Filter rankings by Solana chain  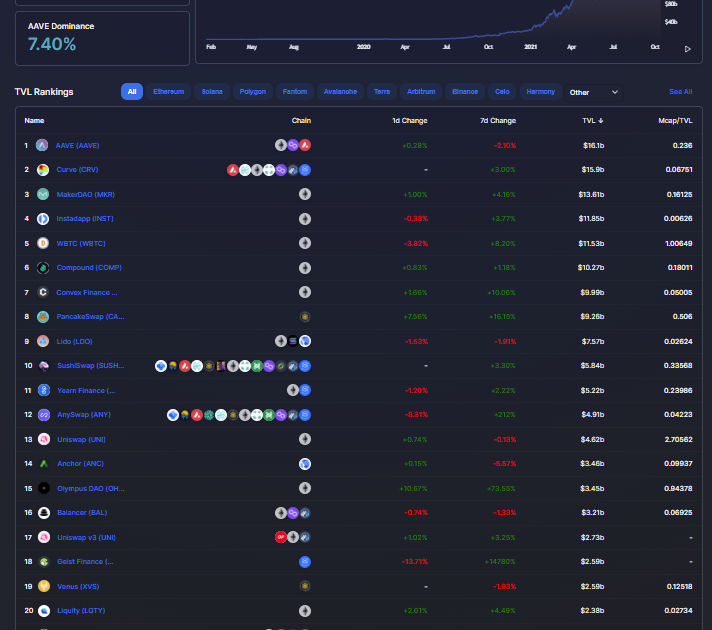(212, 92)
